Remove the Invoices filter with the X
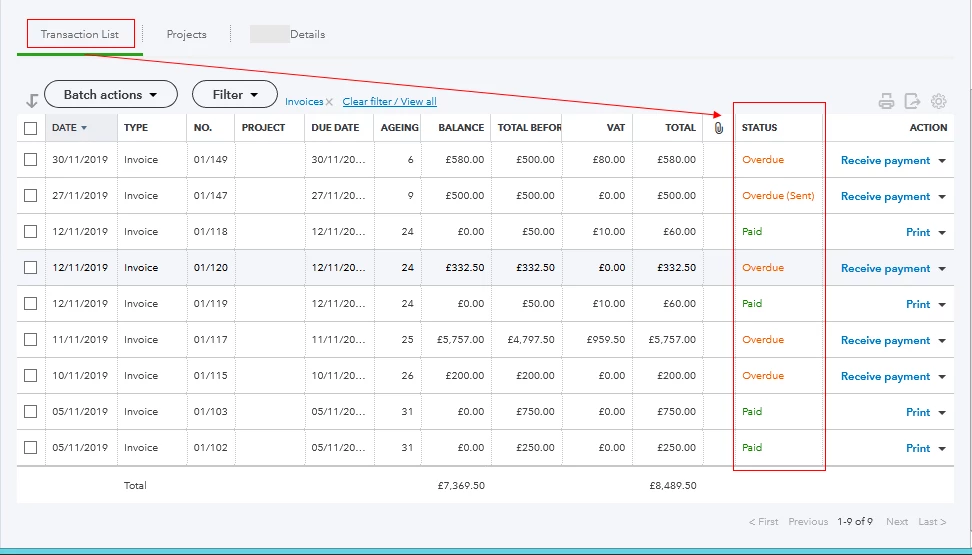 pyautogui.click(x=329, y=102)
